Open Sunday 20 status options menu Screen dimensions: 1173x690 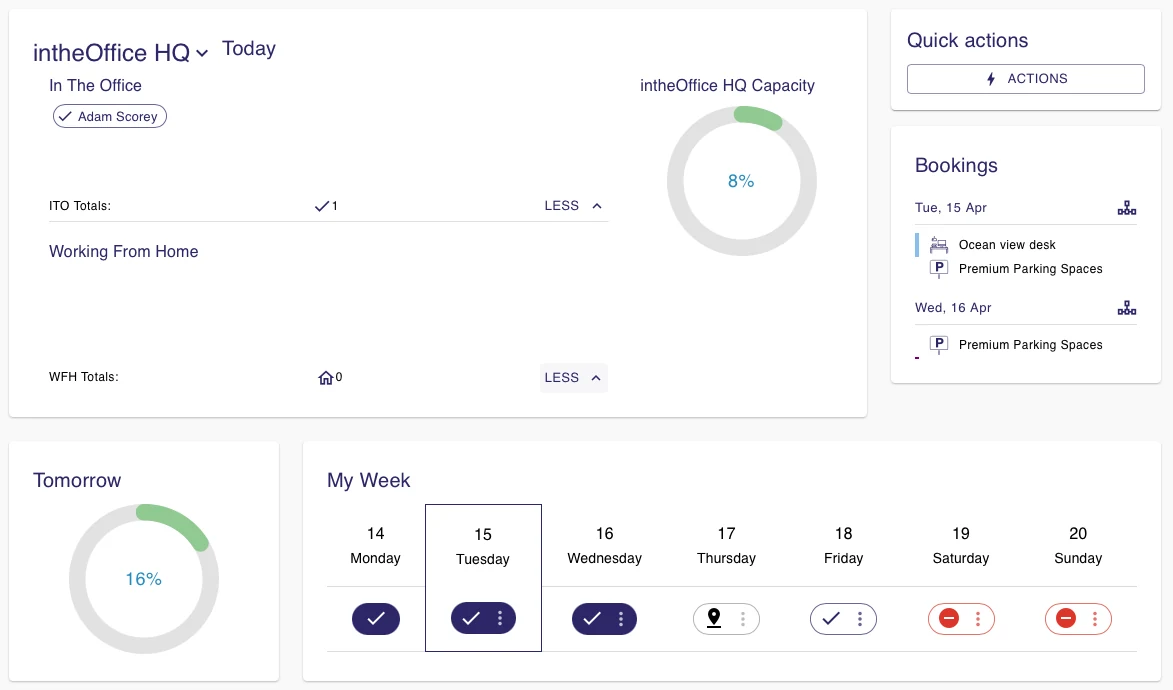point(1095,619)
